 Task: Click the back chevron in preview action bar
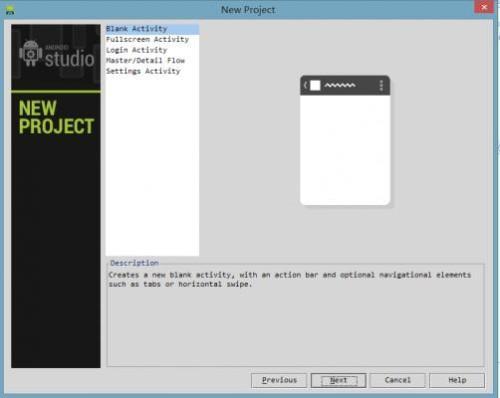(x=305, y=85)
